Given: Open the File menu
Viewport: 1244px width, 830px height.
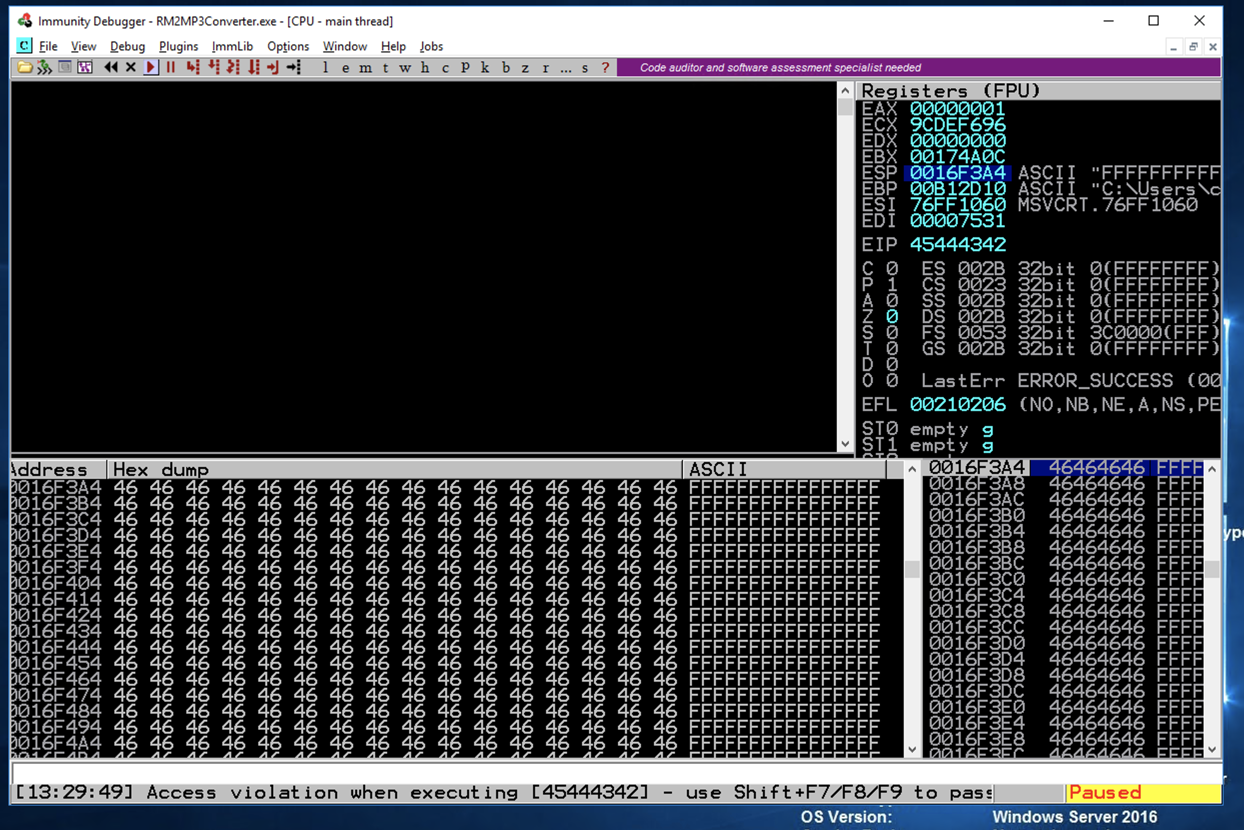Looking at the screenshot, I should (x=48, y=46).
